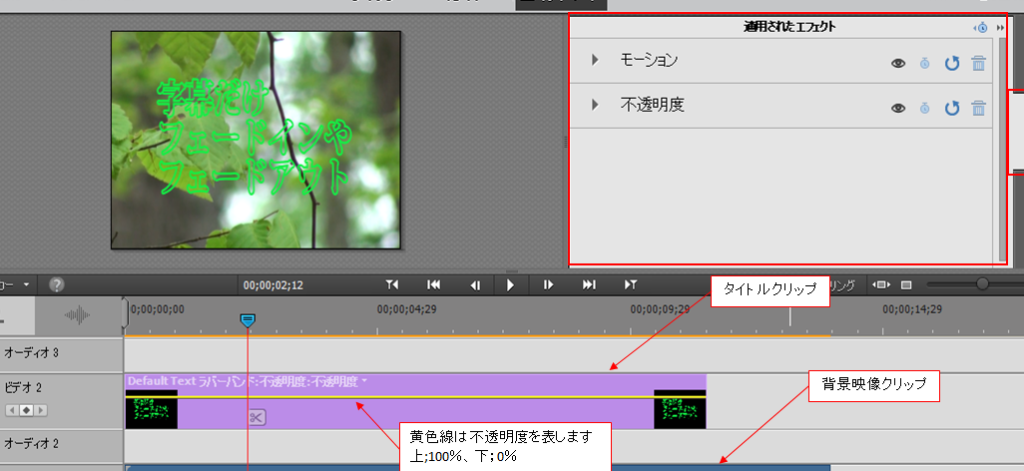Click the zoom-out icon beside zoom slider
Image resolution: width=1024 pixels, height=471 pixels.
pos(906,285)
